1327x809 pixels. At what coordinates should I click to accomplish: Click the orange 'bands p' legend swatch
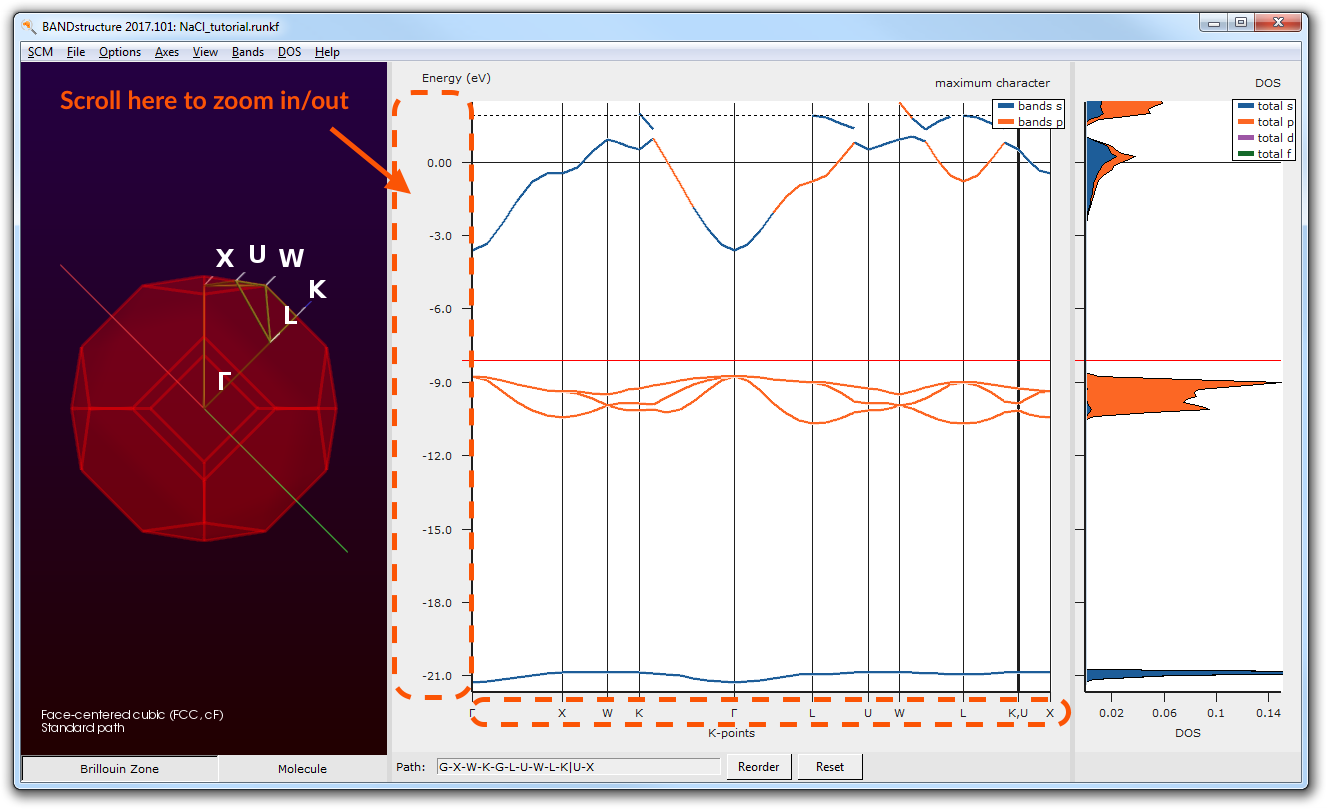click(x=1005, y=122)
